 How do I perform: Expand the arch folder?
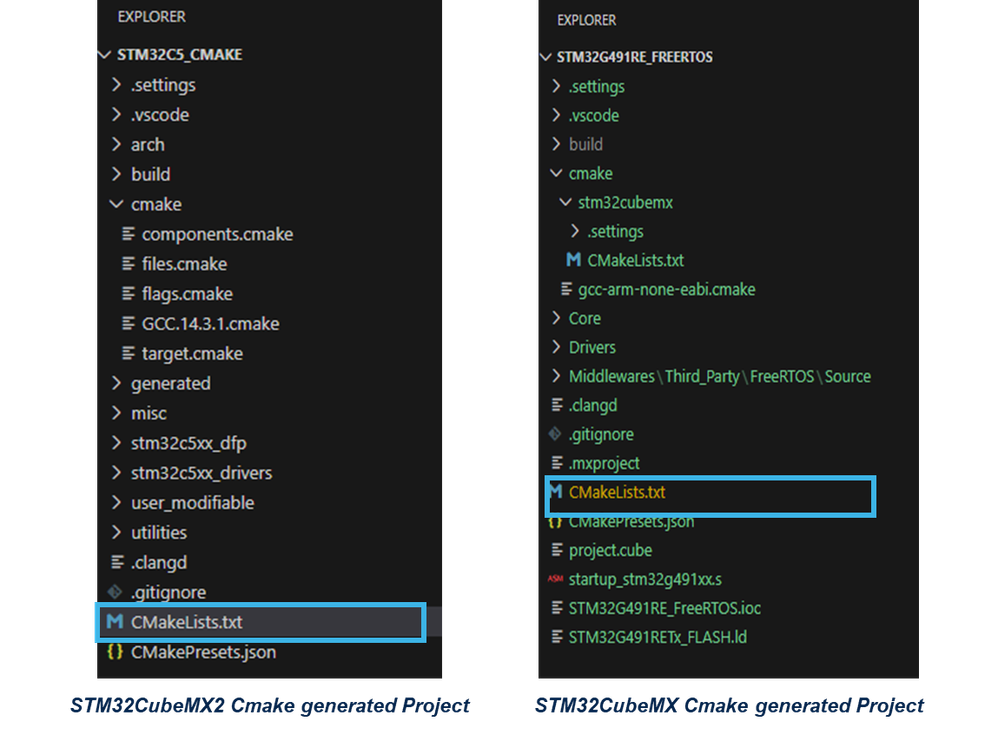[116, 145]
